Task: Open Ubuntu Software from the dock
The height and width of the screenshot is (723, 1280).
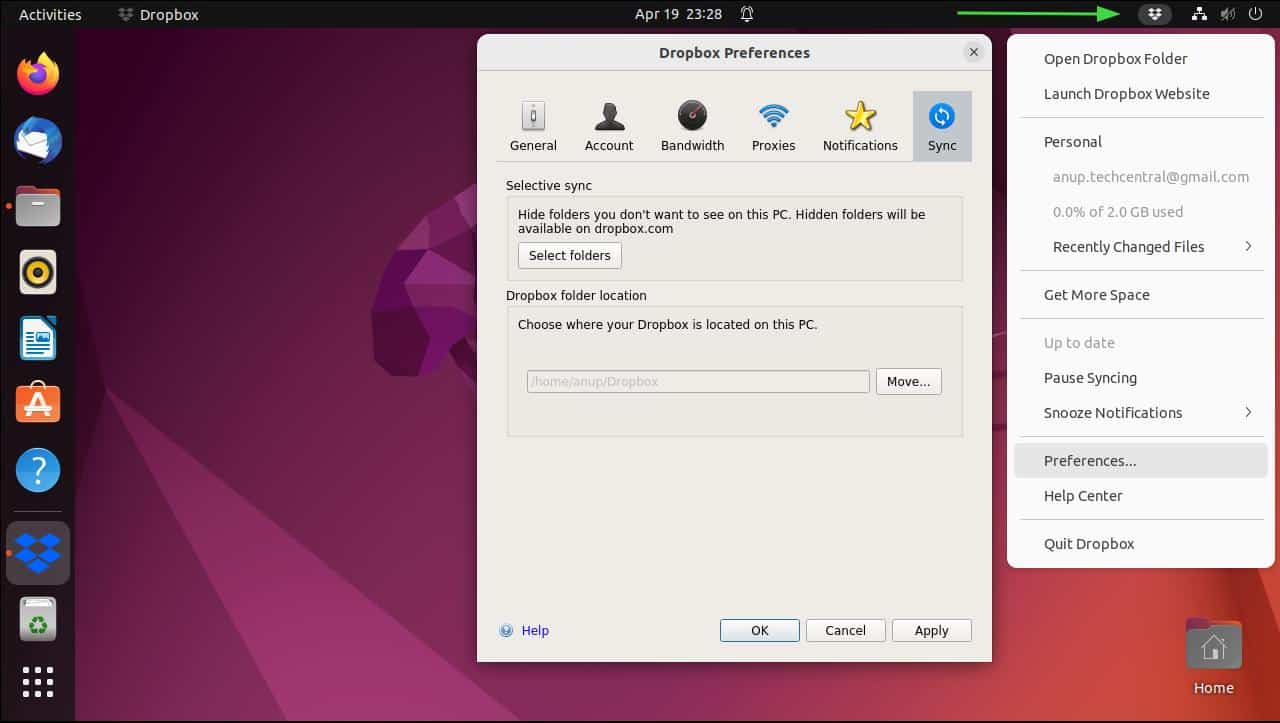Action: [38, 404]
